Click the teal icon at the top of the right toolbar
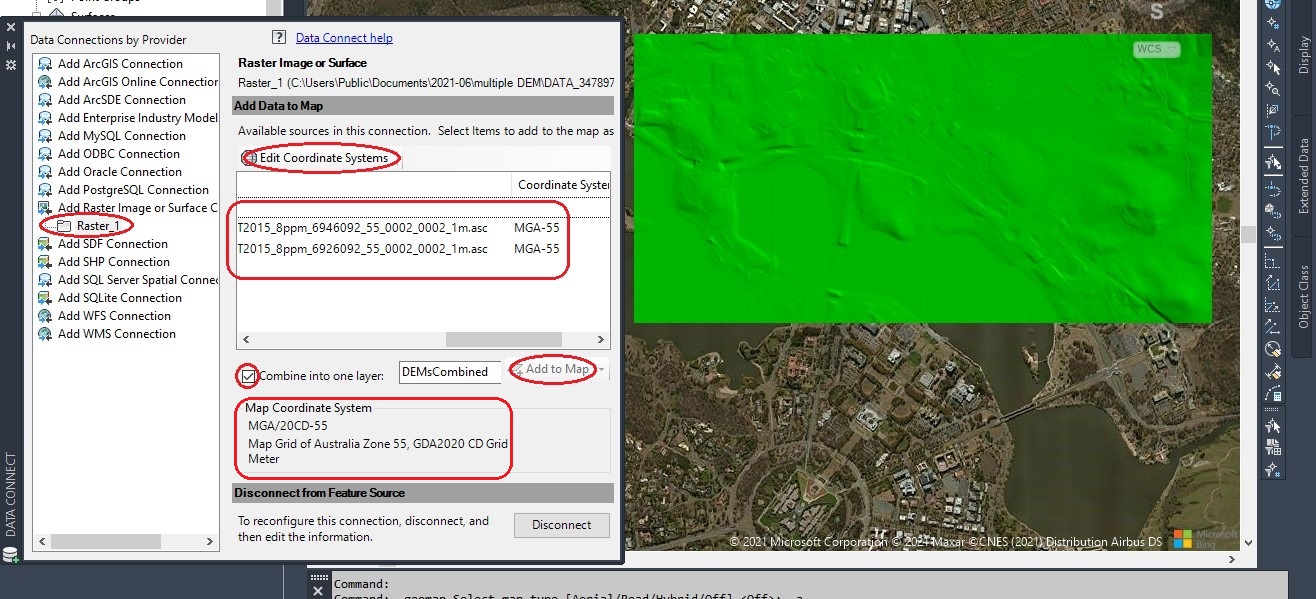Image resolution: width=1316 pixels, height=599 pixels. click(x=1272, y=5)
